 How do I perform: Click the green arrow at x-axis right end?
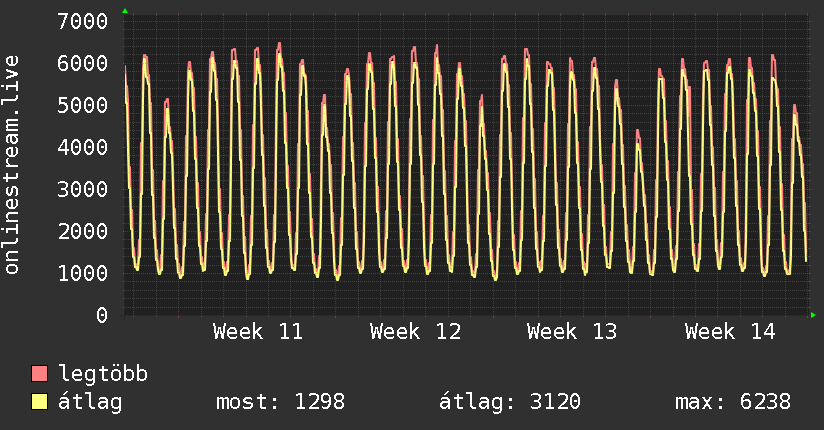point(814,315)
